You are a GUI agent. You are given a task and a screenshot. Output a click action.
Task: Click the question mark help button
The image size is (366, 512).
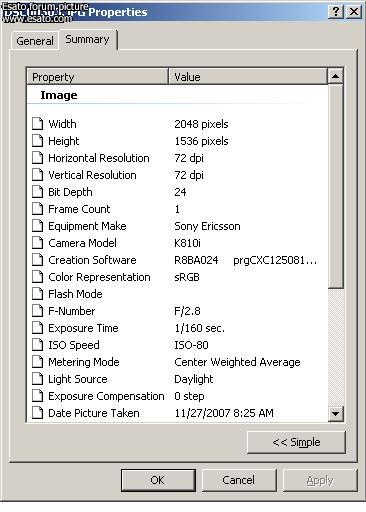tap(336, 12)
